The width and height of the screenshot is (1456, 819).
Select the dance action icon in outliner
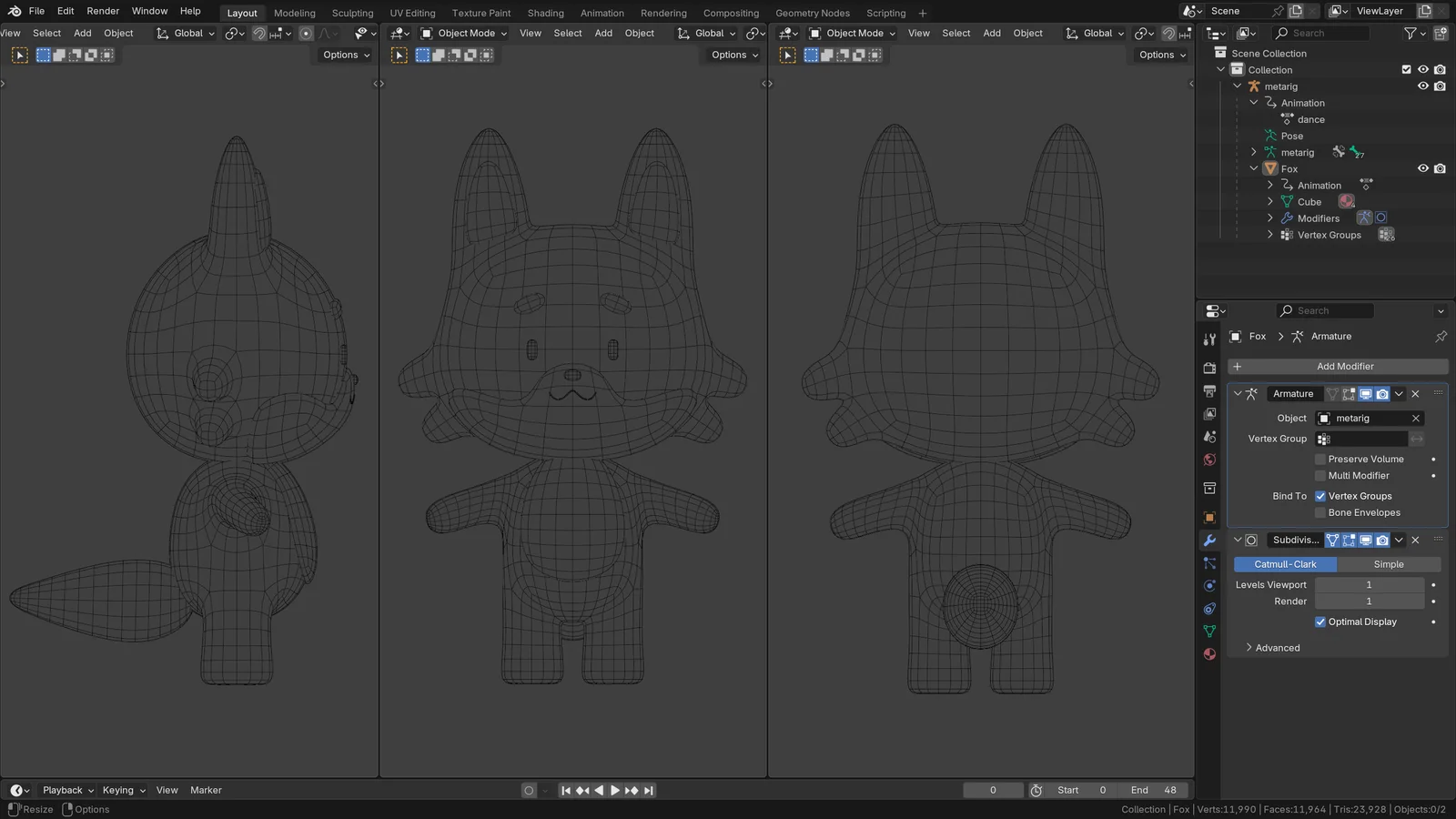click(1288, 118)
